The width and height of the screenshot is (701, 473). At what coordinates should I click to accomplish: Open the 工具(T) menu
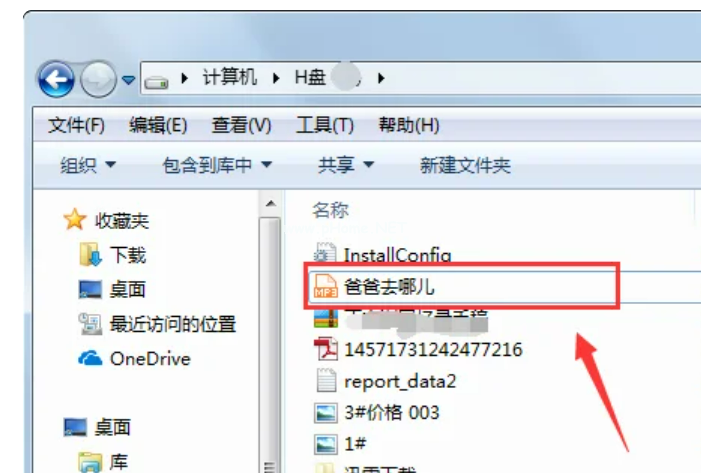(325, 125)
